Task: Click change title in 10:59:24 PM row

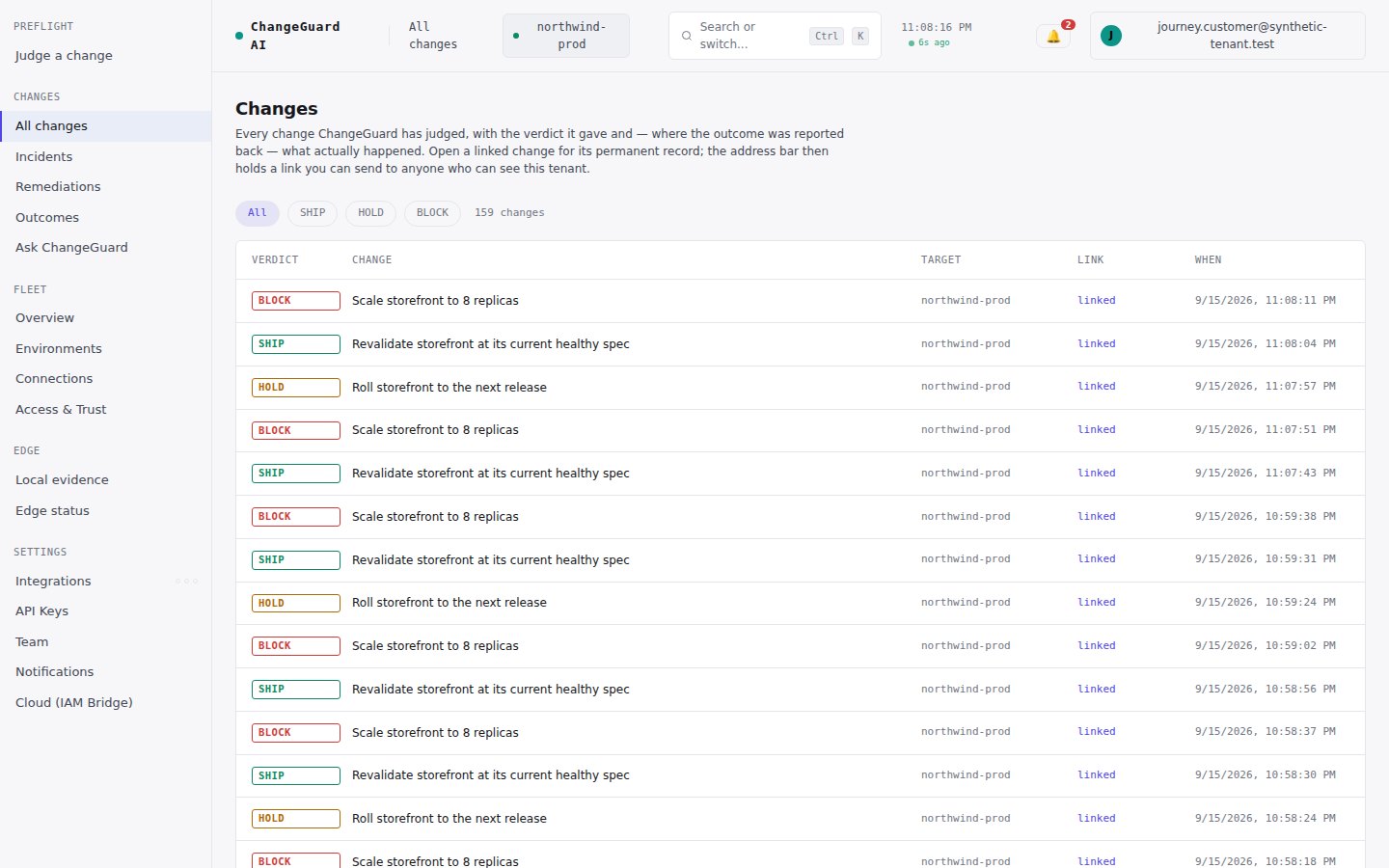Action: [449, 603]
